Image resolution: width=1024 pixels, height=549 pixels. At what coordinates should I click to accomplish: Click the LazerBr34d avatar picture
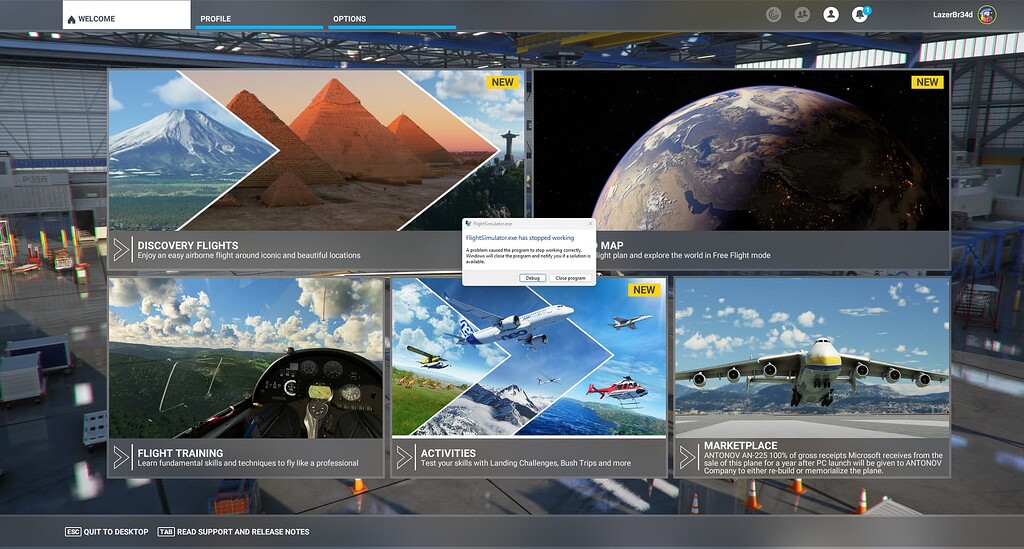click(987, 14)
